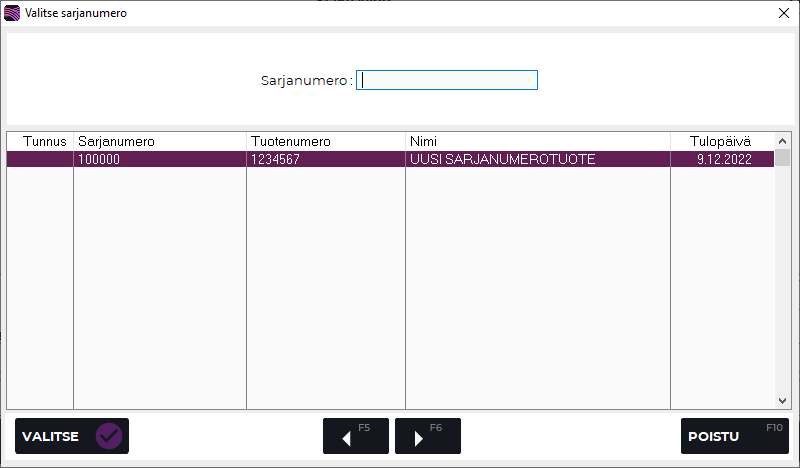Close the Valitse sarjanumero window
Screen dimensions: 800x468
[782, 13]
